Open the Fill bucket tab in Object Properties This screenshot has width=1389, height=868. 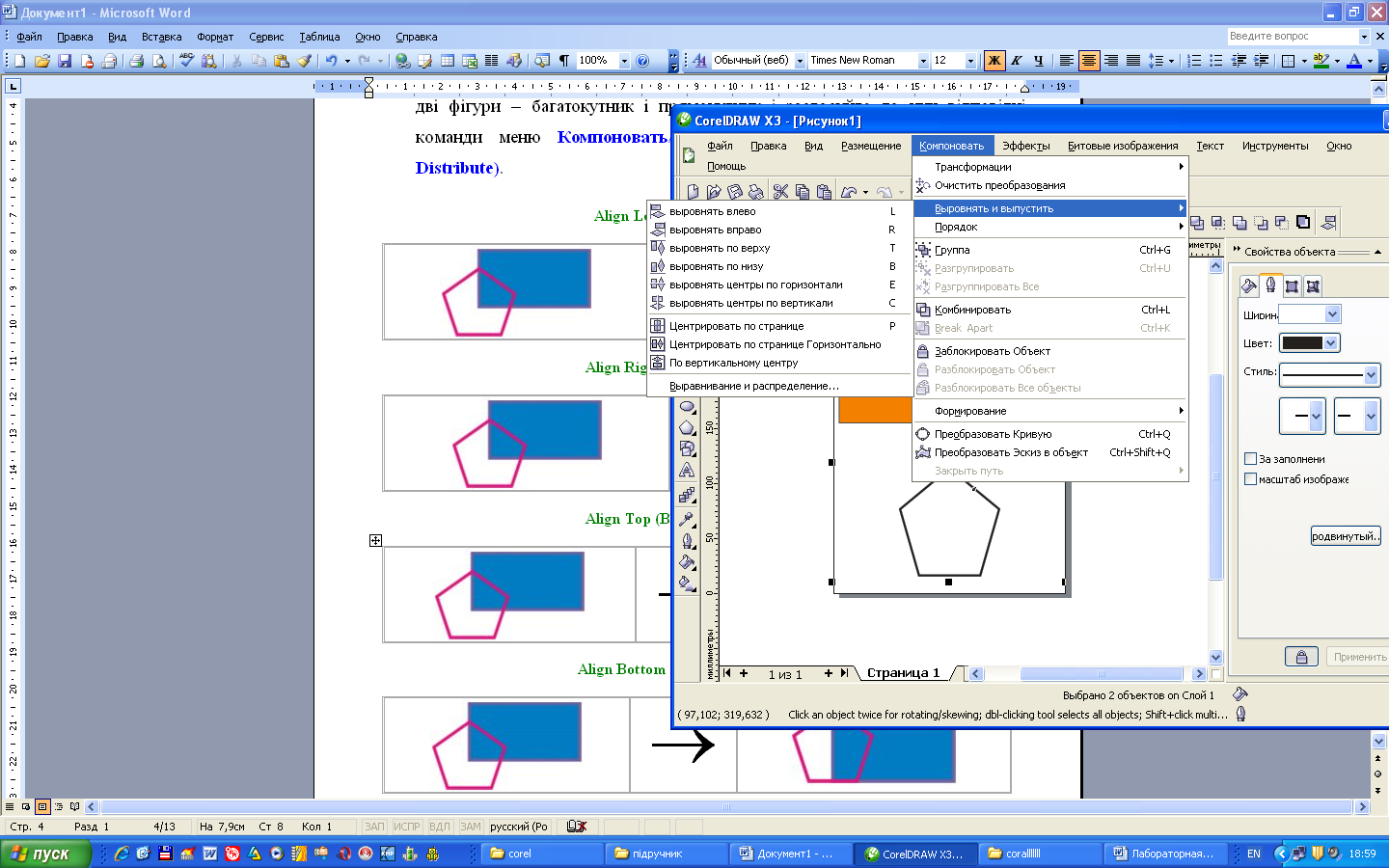(1249, 285)
